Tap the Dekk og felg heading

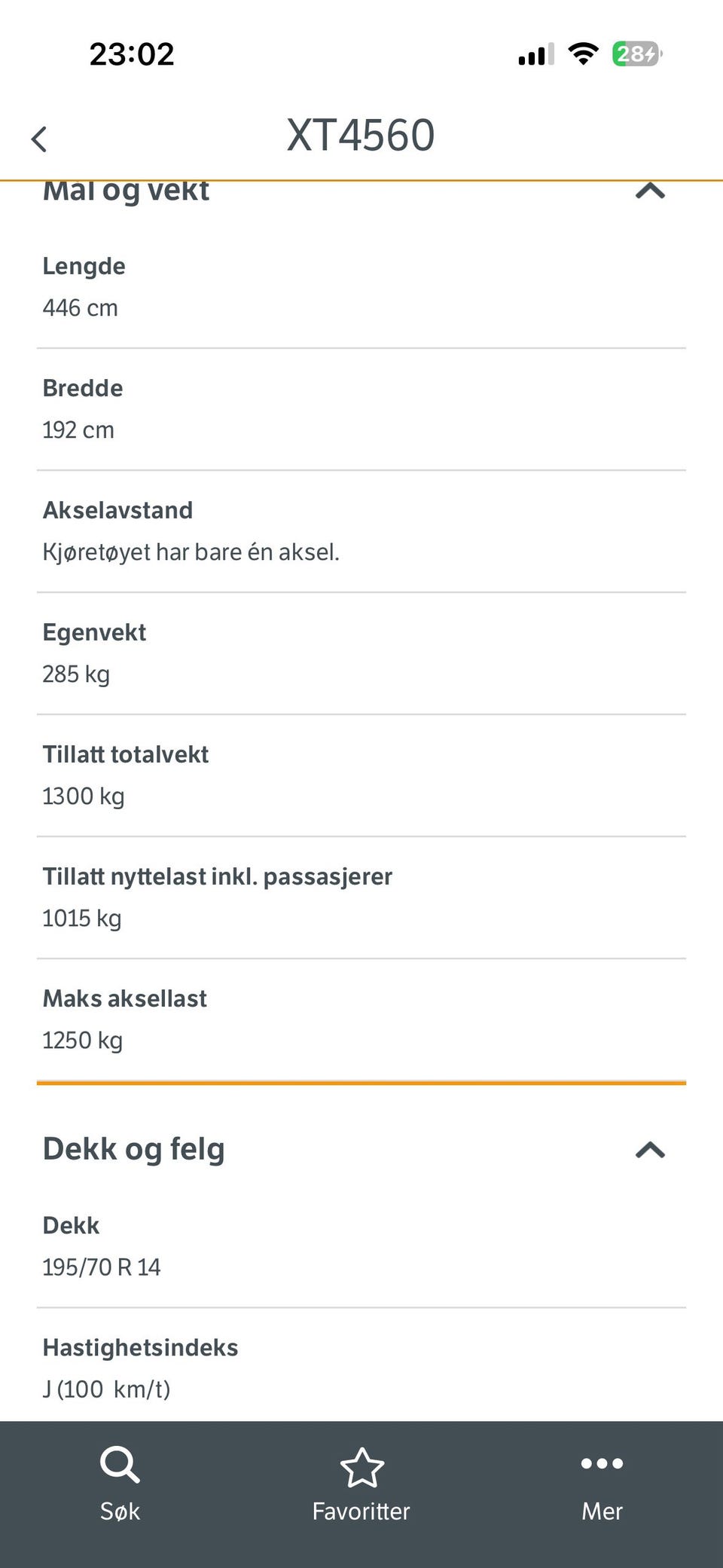133,1149
